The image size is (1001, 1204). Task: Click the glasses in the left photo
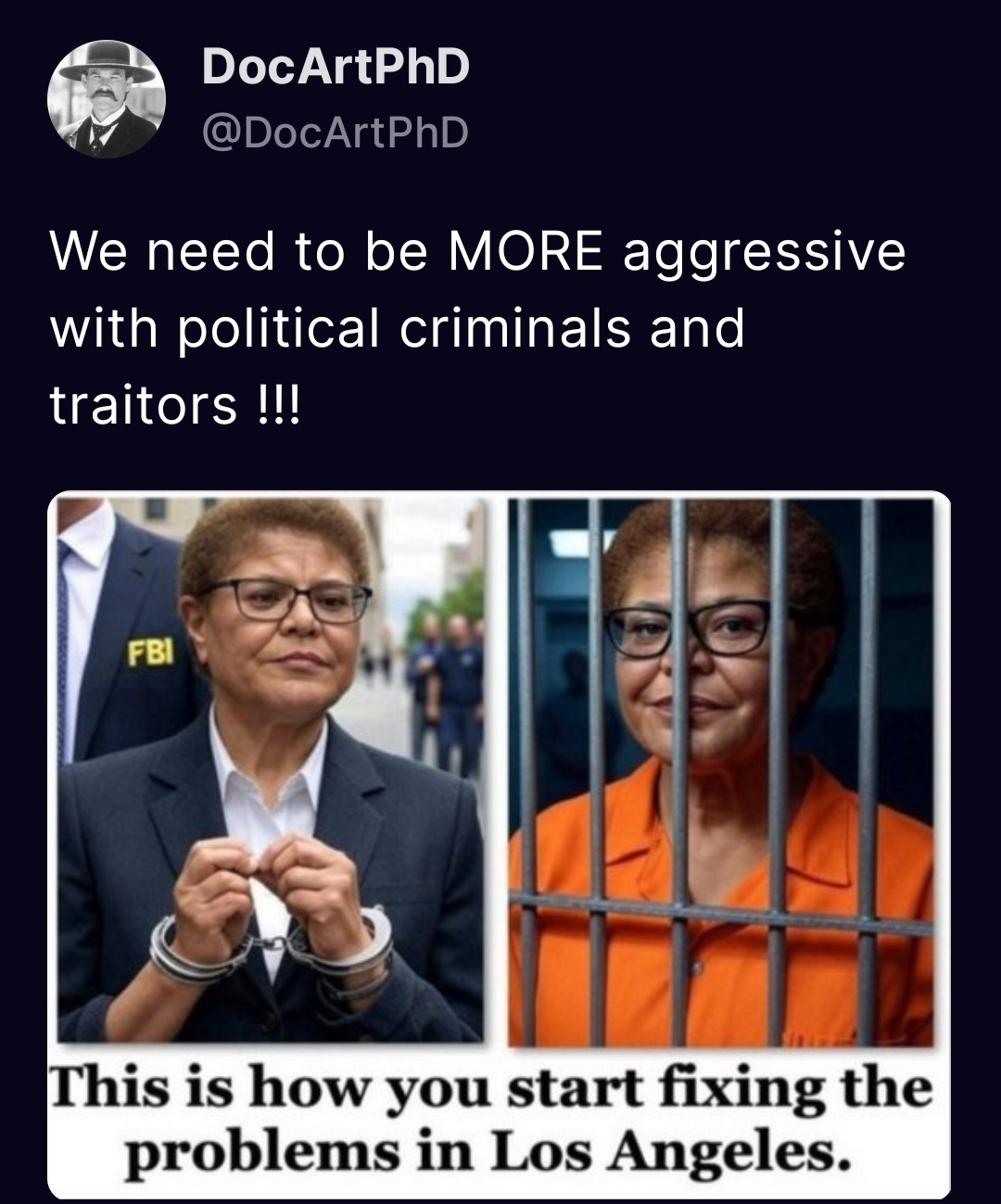pos(285,601)
